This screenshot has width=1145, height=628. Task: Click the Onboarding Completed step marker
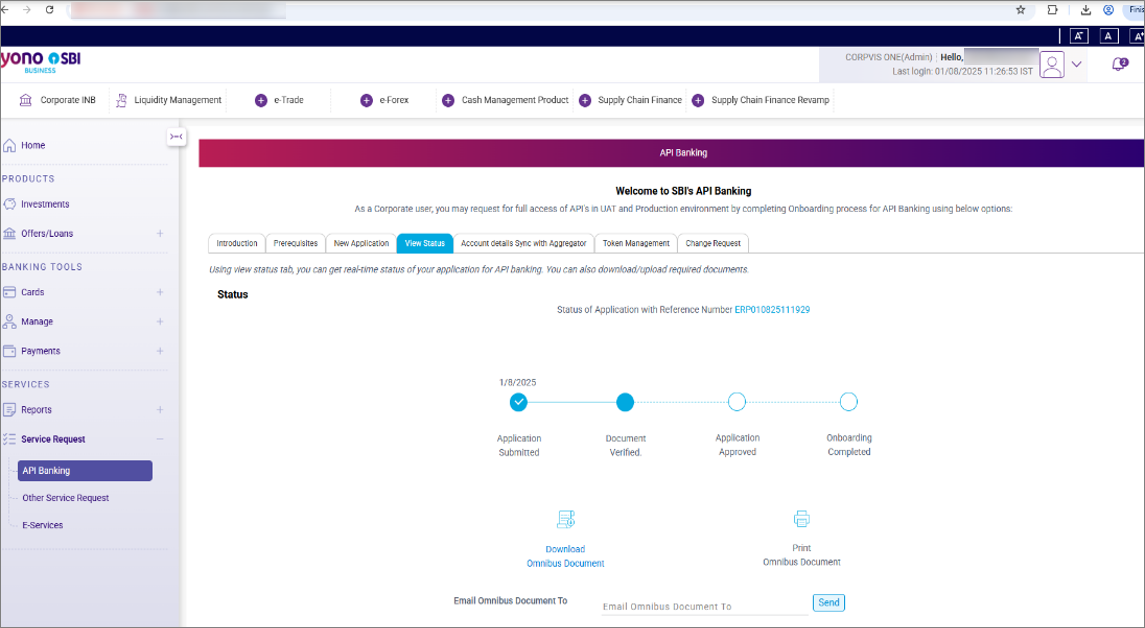(849, 402)
